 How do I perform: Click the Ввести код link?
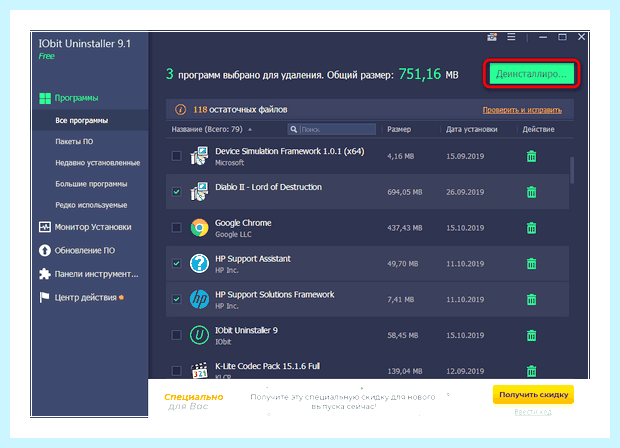point(533,412)
